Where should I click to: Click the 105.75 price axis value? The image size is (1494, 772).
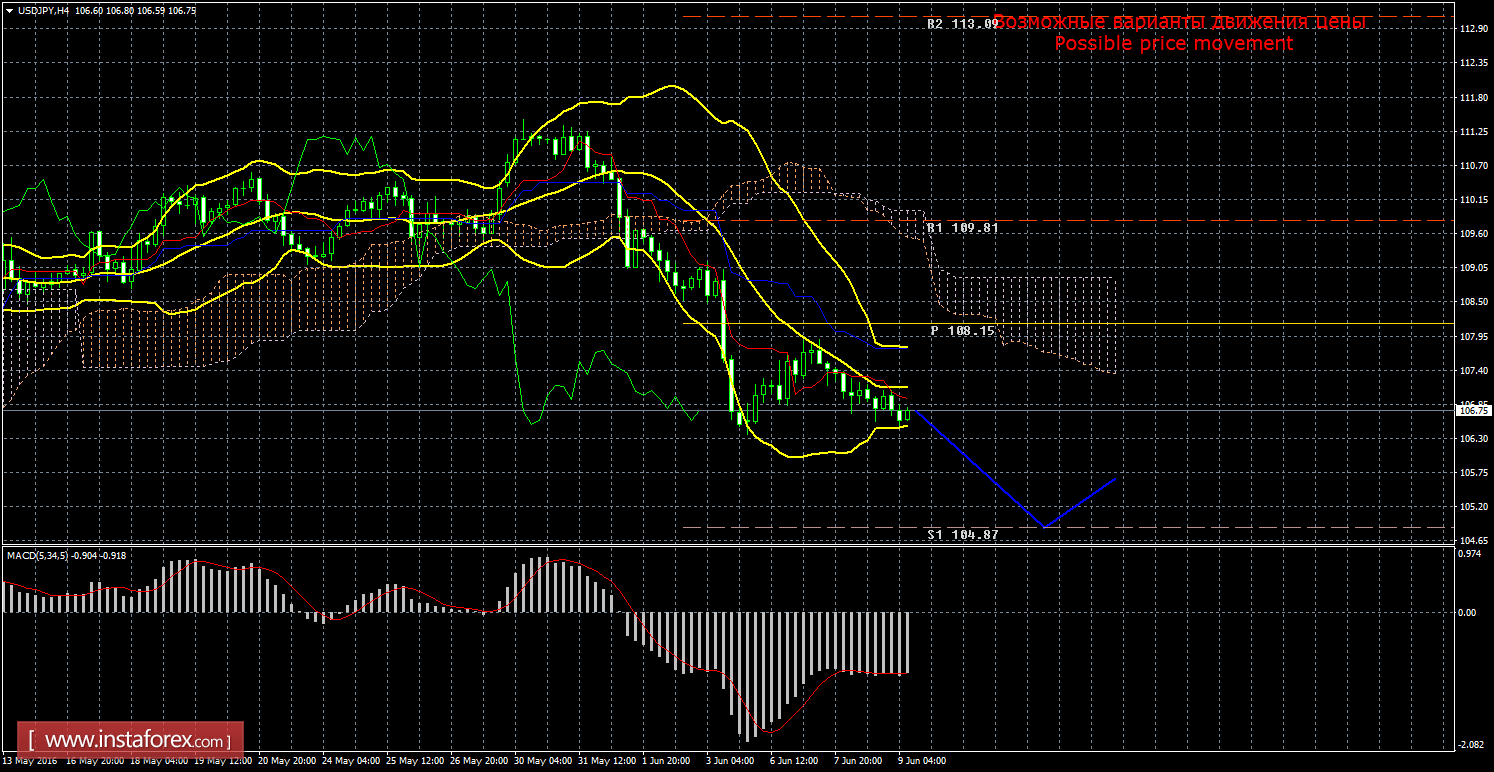[1472, 473]
